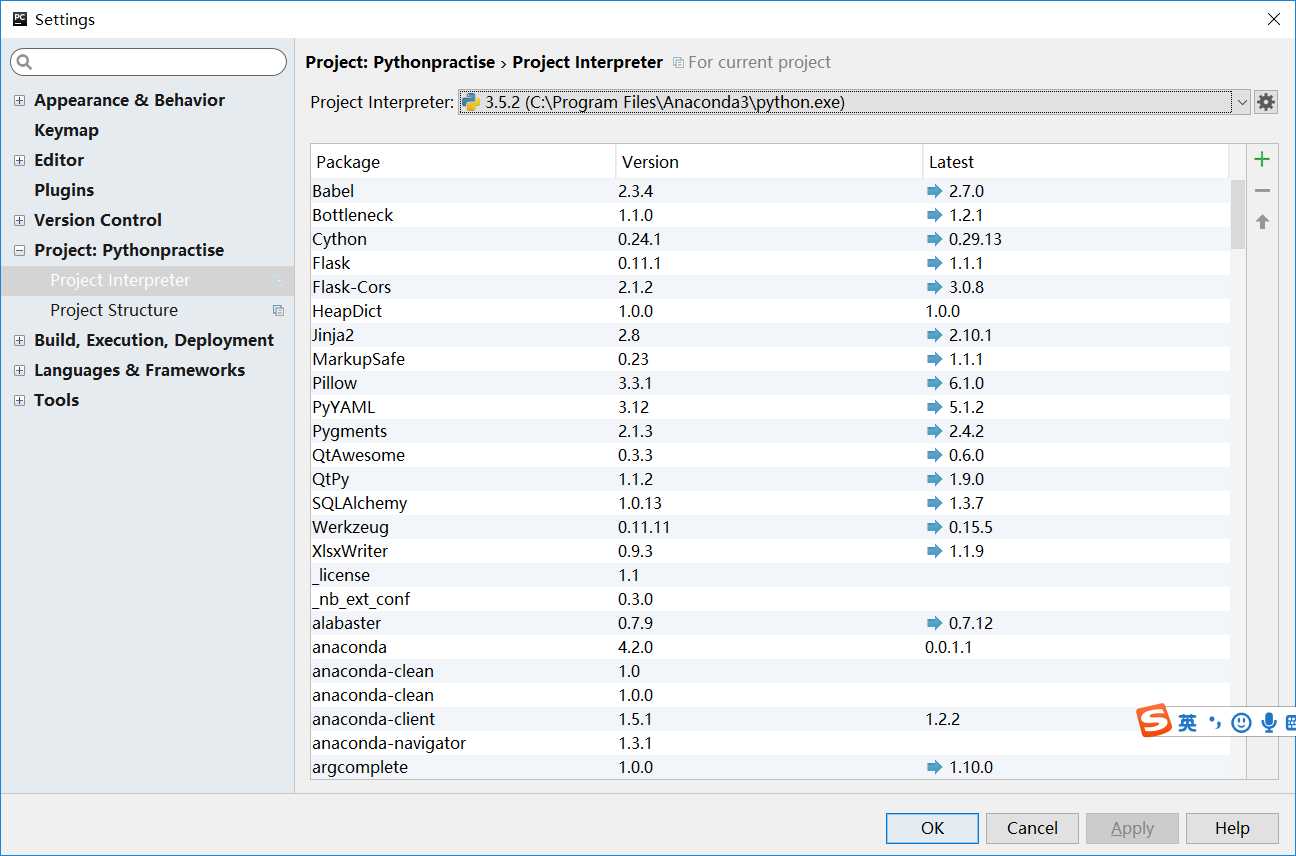Viewport: 1296px width, 856px height.
Task: Click the green plus install package icon
Action: (1262, 159)
